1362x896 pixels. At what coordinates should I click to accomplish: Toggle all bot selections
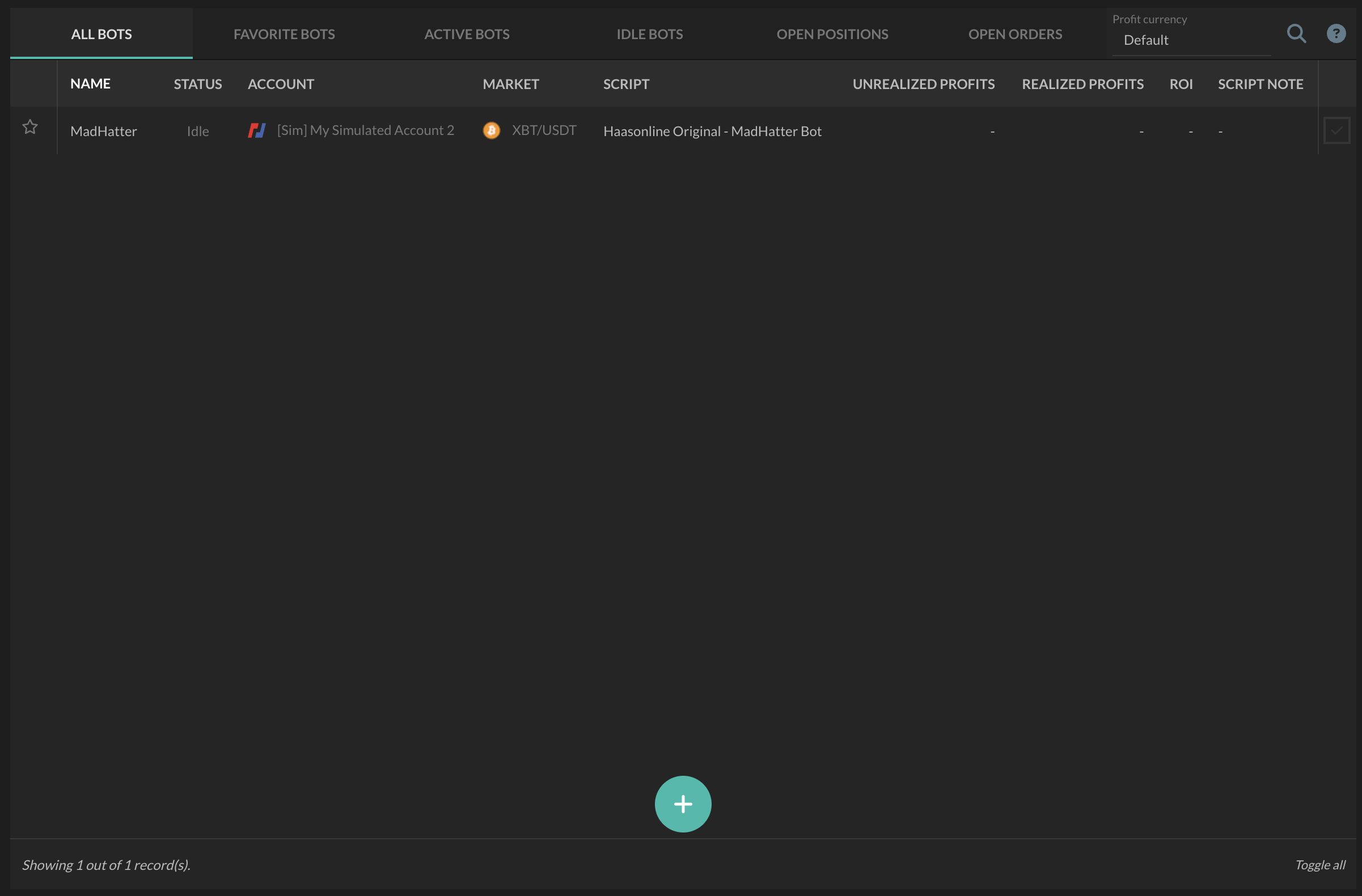(x=1320, y=865)
